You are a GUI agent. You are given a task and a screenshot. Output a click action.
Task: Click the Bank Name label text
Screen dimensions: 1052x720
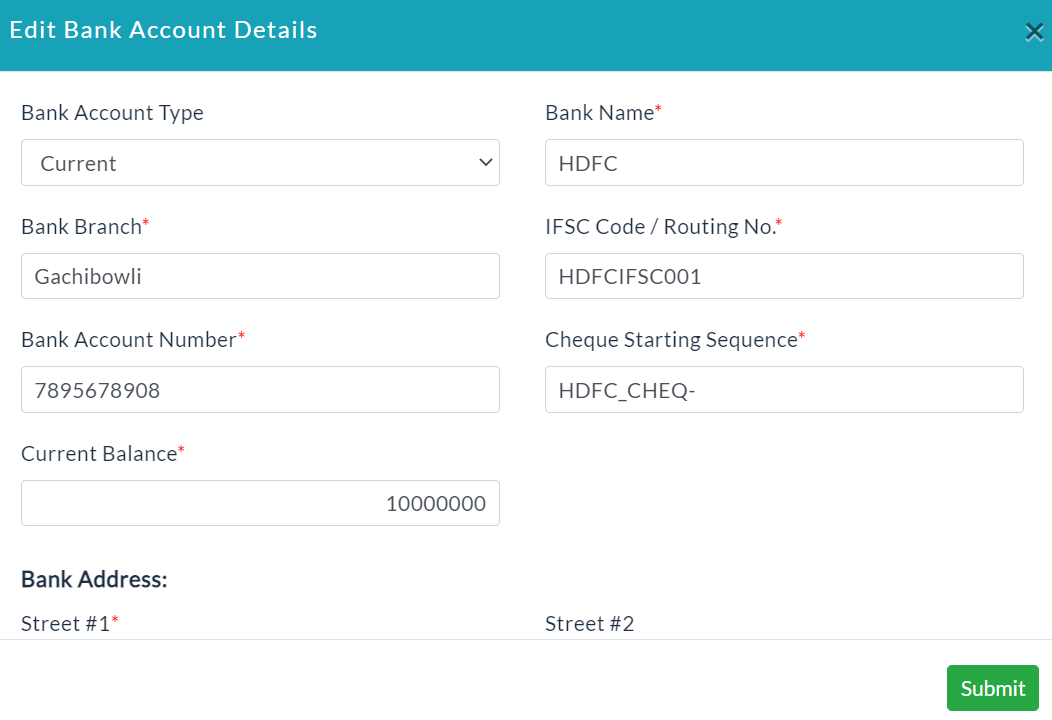[600, 113]
